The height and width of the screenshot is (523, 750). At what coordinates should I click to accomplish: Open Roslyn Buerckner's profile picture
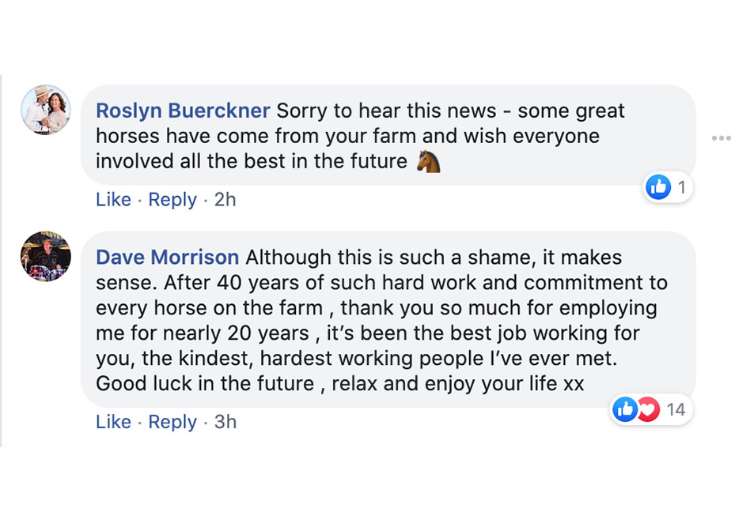(x=46, y=110)
